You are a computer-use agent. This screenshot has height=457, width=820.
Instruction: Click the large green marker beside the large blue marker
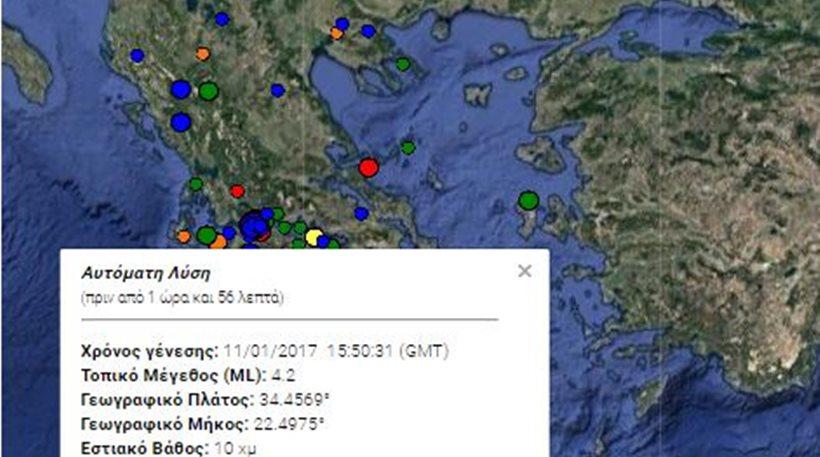(208, 91)
